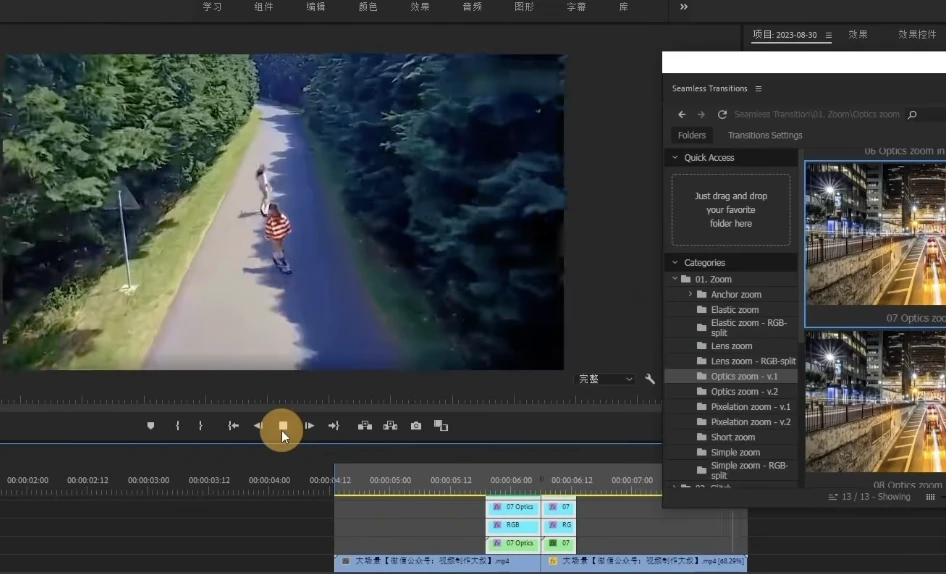Screen dimensions: 946x574
Task: Open the workspace overflow chevron menu
Action: (684, 7)
